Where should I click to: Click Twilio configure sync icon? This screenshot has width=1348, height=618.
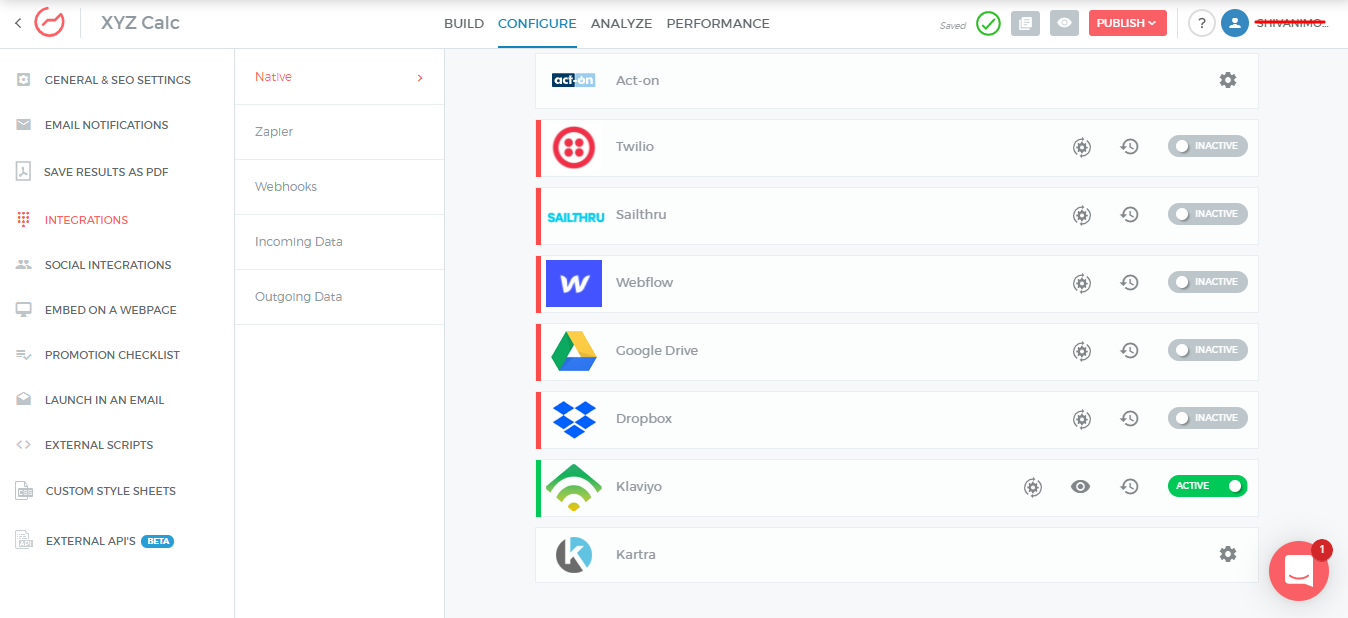point(1082,147)
